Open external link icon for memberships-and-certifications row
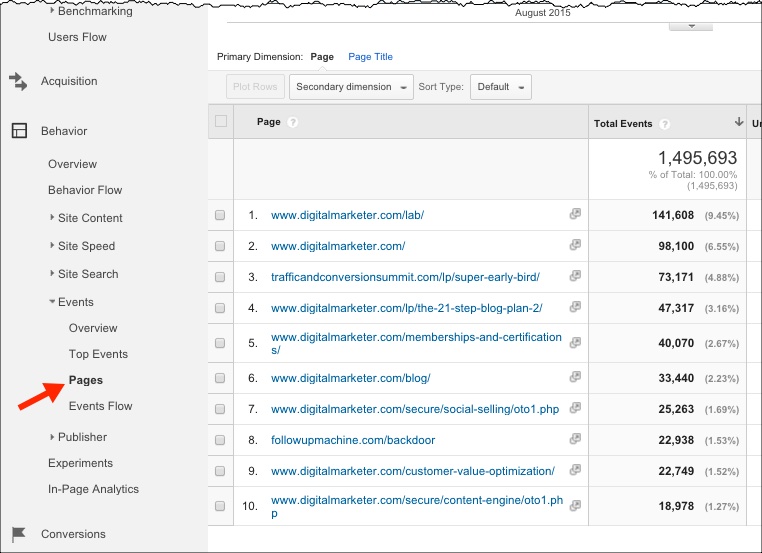Image resolution: width=762 pixels, height=553 pixels. tap(575, 343)
